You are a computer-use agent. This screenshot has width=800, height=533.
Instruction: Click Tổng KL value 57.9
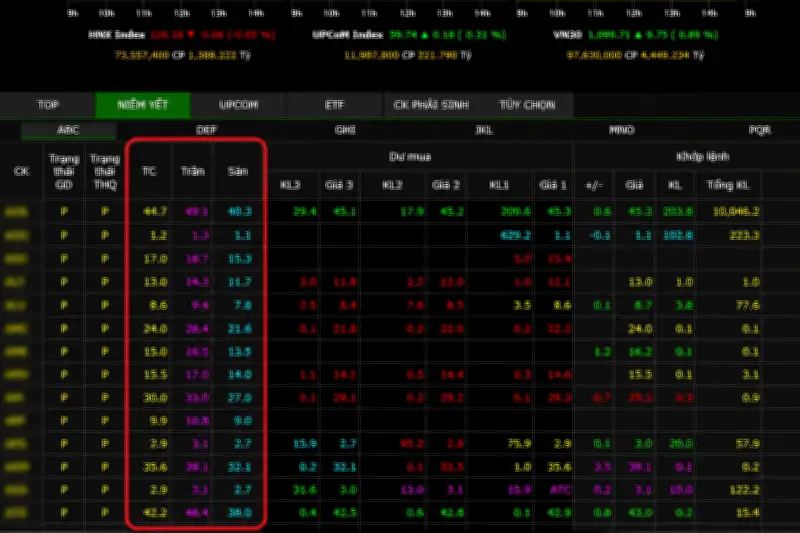coord(748,444)
